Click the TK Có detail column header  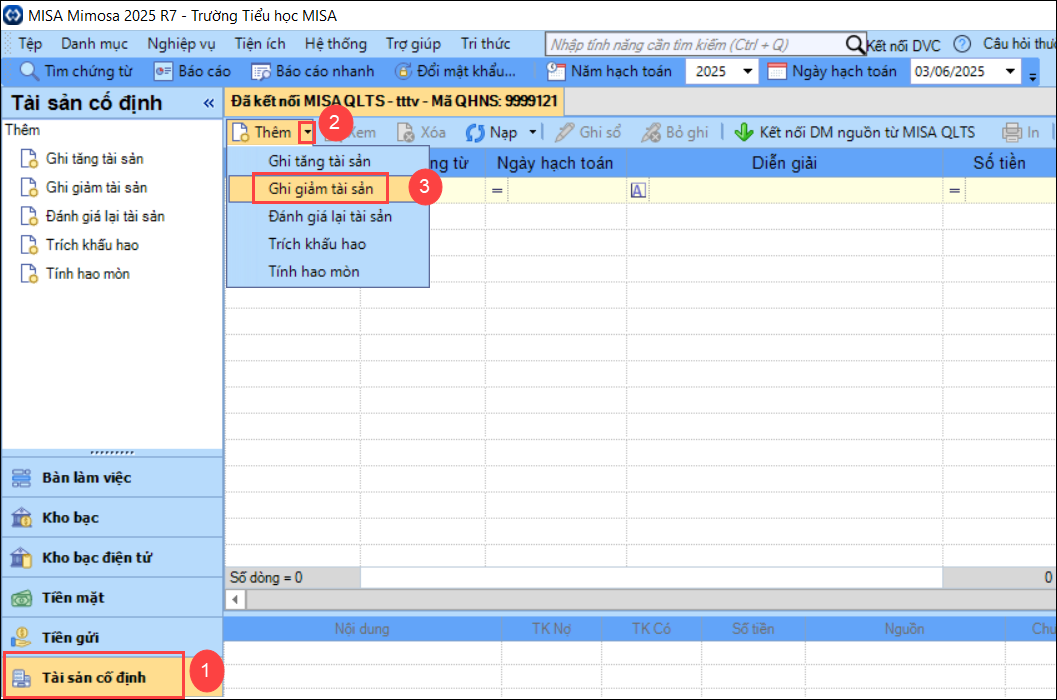(x=651, y=629)
